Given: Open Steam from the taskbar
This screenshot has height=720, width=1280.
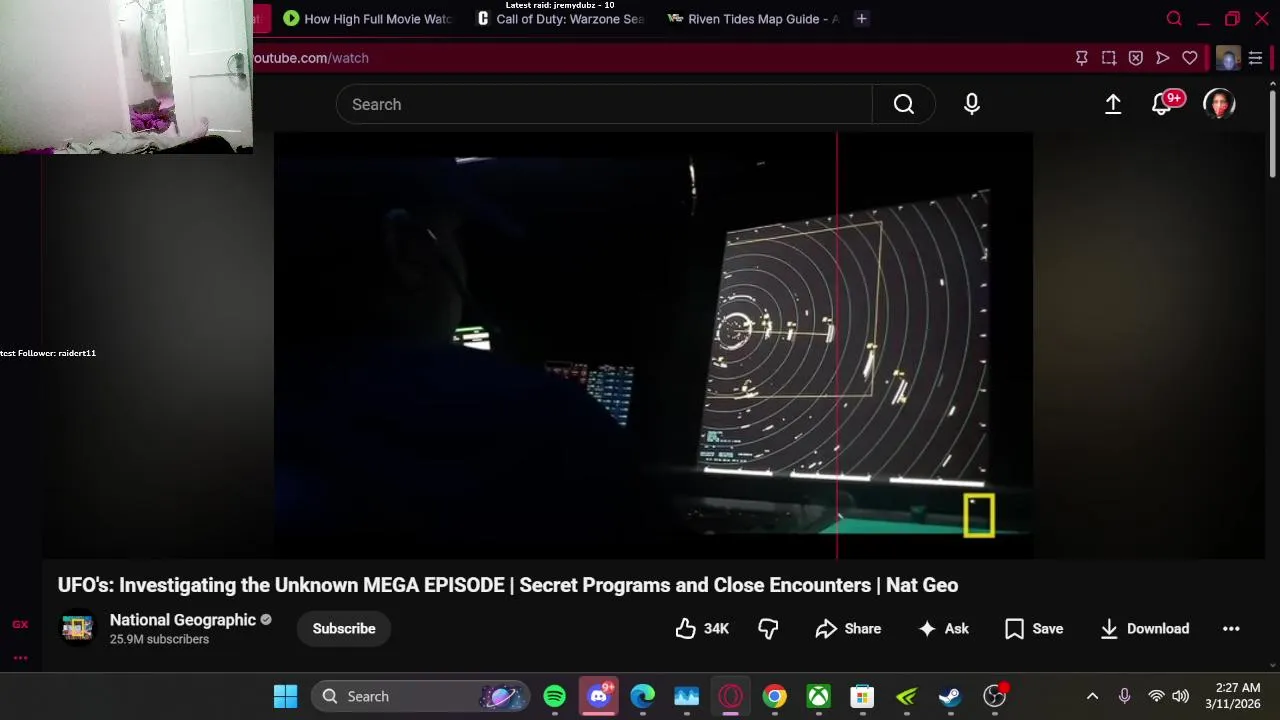Looking at the screenshot, I should tap(950, 696).
